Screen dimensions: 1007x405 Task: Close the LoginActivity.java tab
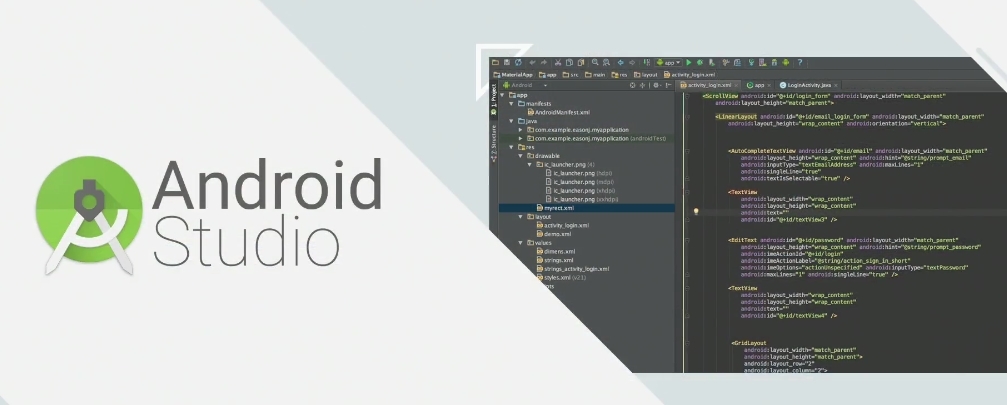point(837,85)
